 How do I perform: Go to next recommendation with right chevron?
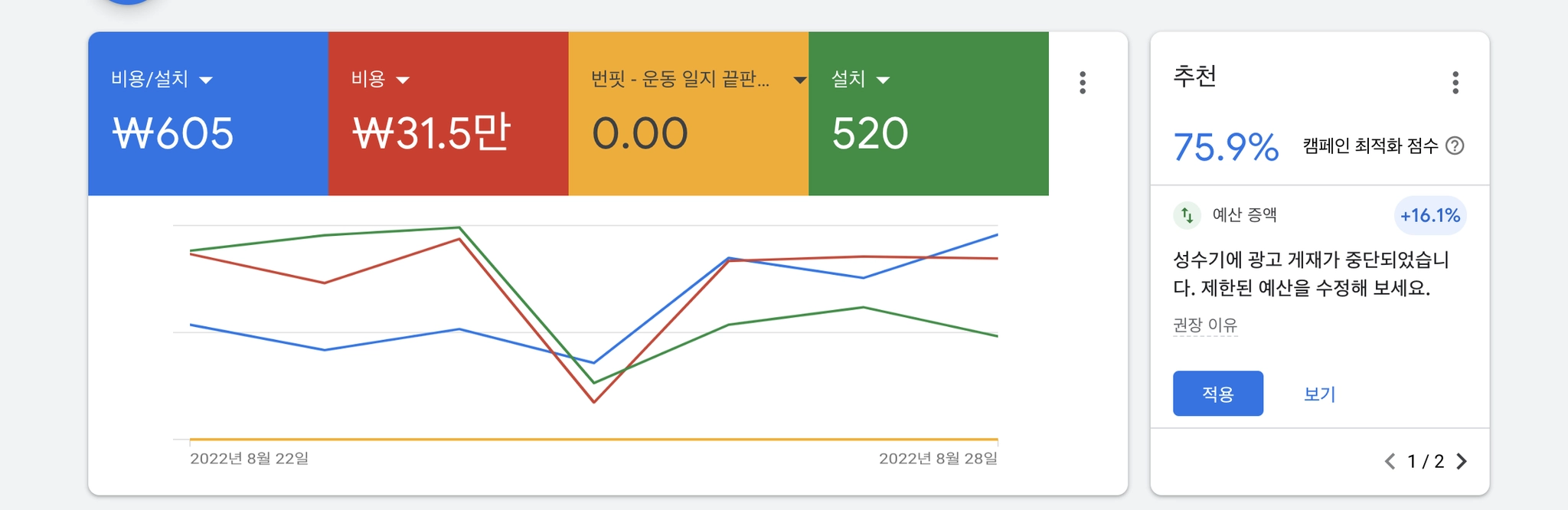tap(1462, 461)
